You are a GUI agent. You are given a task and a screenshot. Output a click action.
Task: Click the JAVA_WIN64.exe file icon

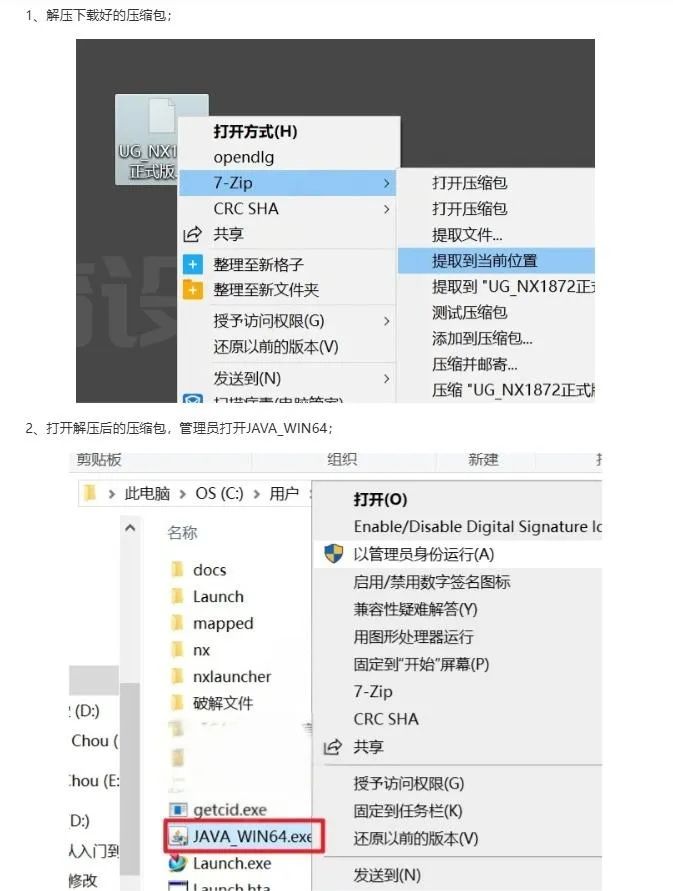tap(179, 836)
